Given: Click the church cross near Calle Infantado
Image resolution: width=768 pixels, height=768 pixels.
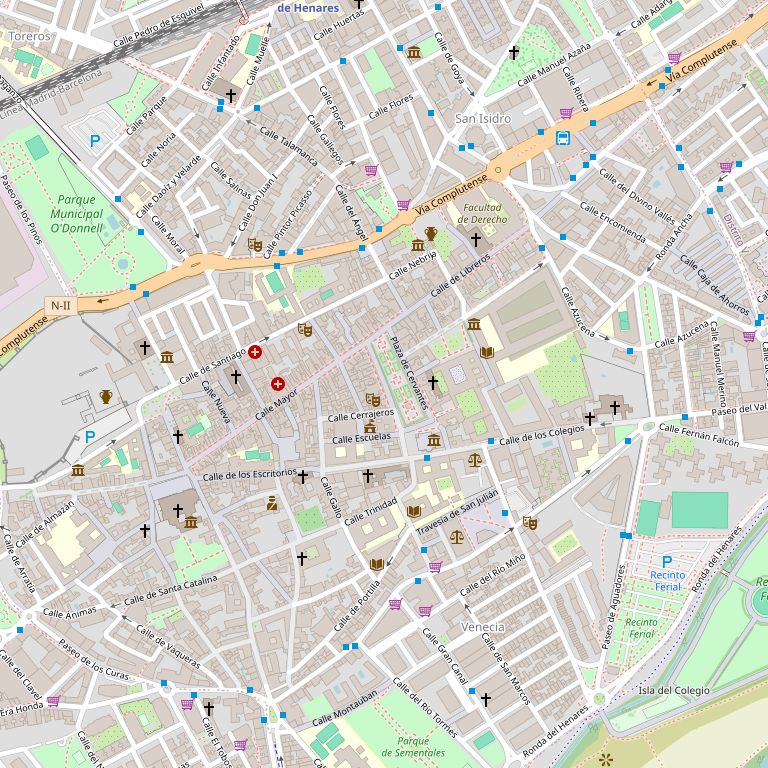Looking at the screenshot, I should click(x=231, y=95).
